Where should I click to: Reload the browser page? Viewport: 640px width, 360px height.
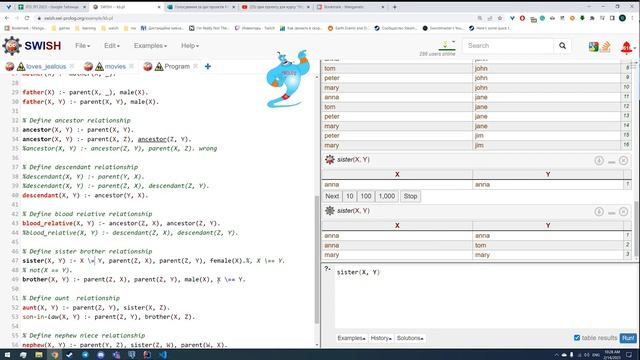tap(27, 18)
